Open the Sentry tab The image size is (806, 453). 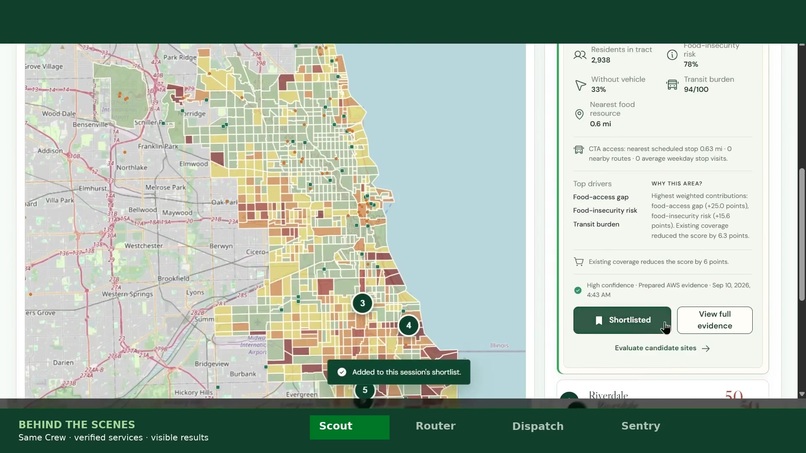640,426
